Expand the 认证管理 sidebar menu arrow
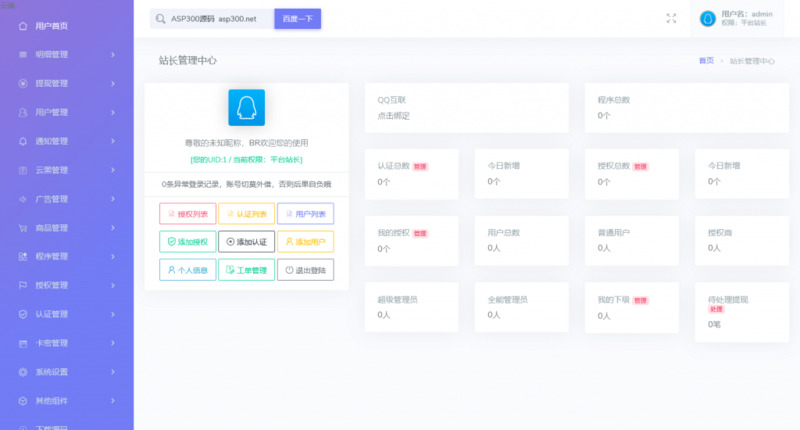Image resolution: width=800 pixels, height=430 pixels. coord(113,314)
